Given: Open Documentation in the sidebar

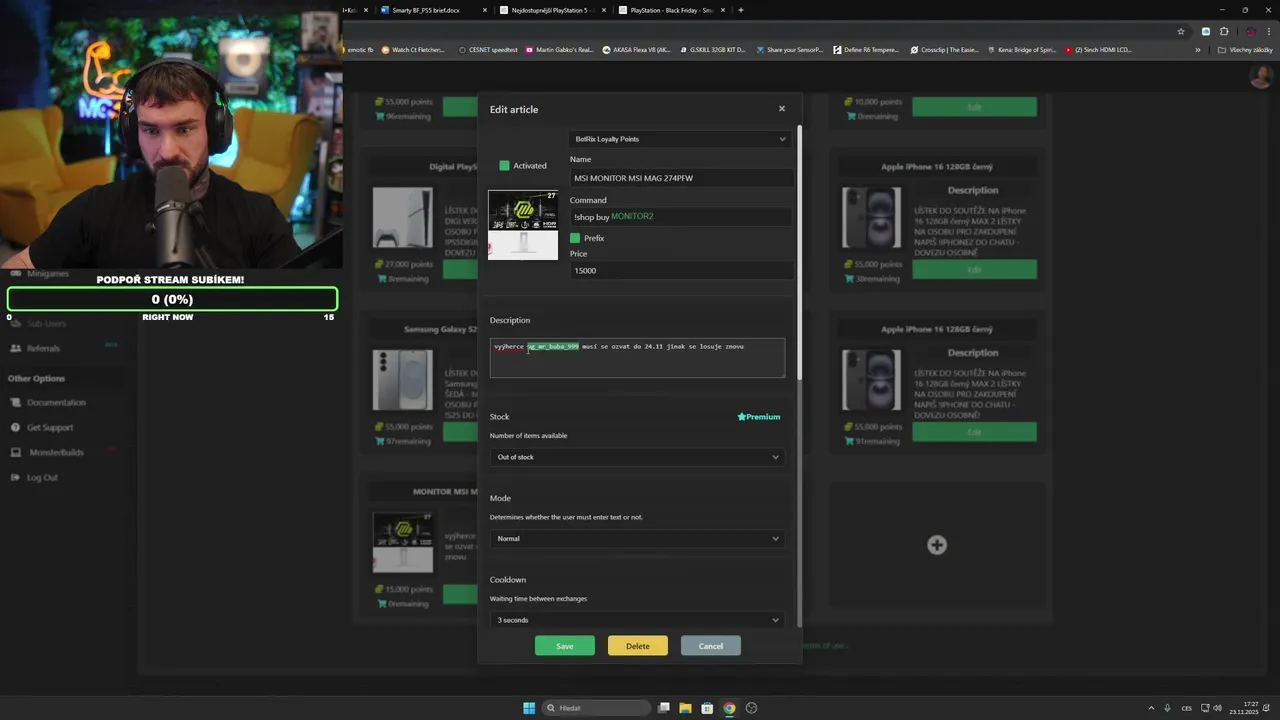Looking at the screenshot, I should 56,402.
